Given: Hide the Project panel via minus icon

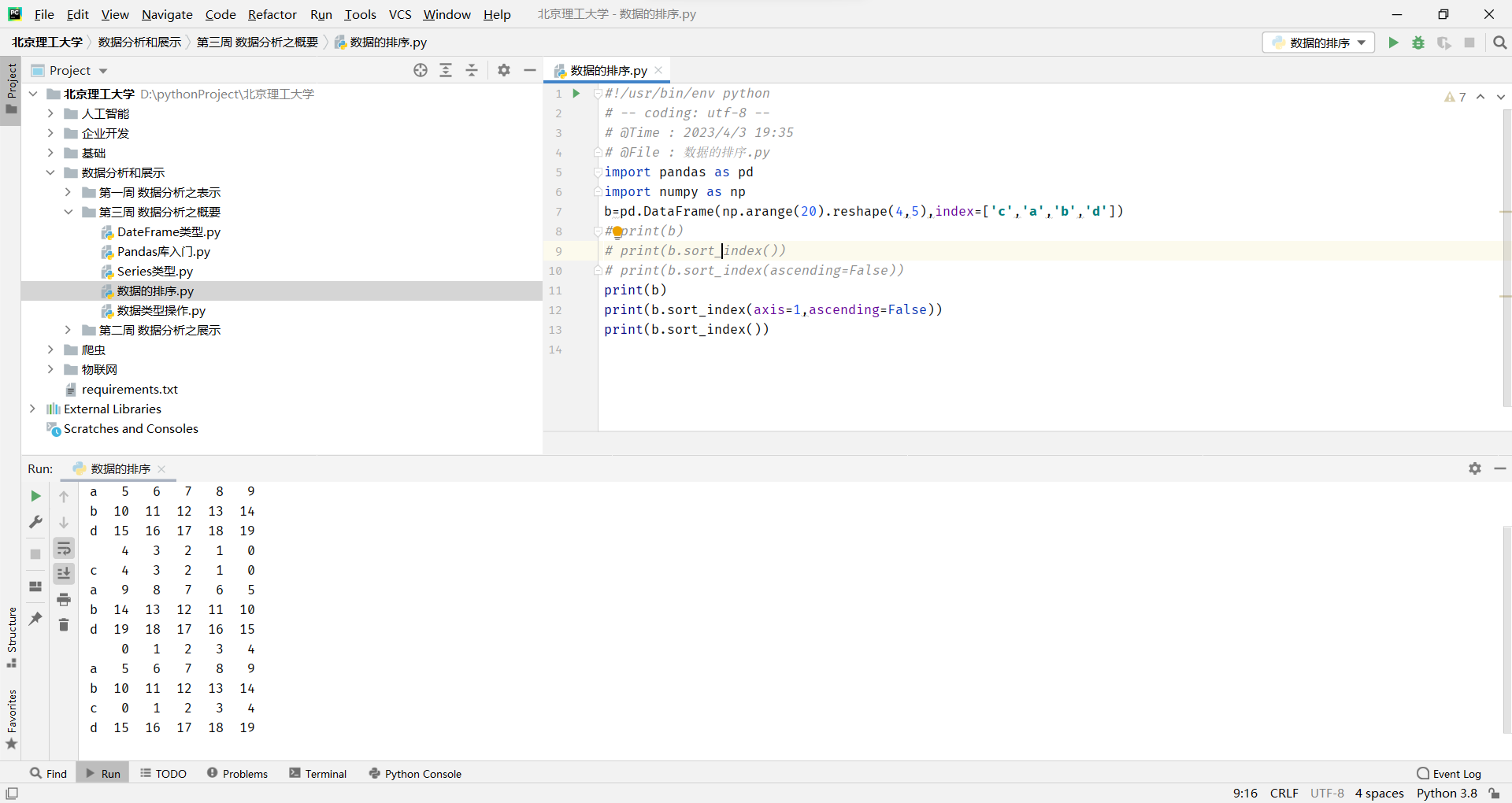Looking at the screenshot, I should (530, 70).
